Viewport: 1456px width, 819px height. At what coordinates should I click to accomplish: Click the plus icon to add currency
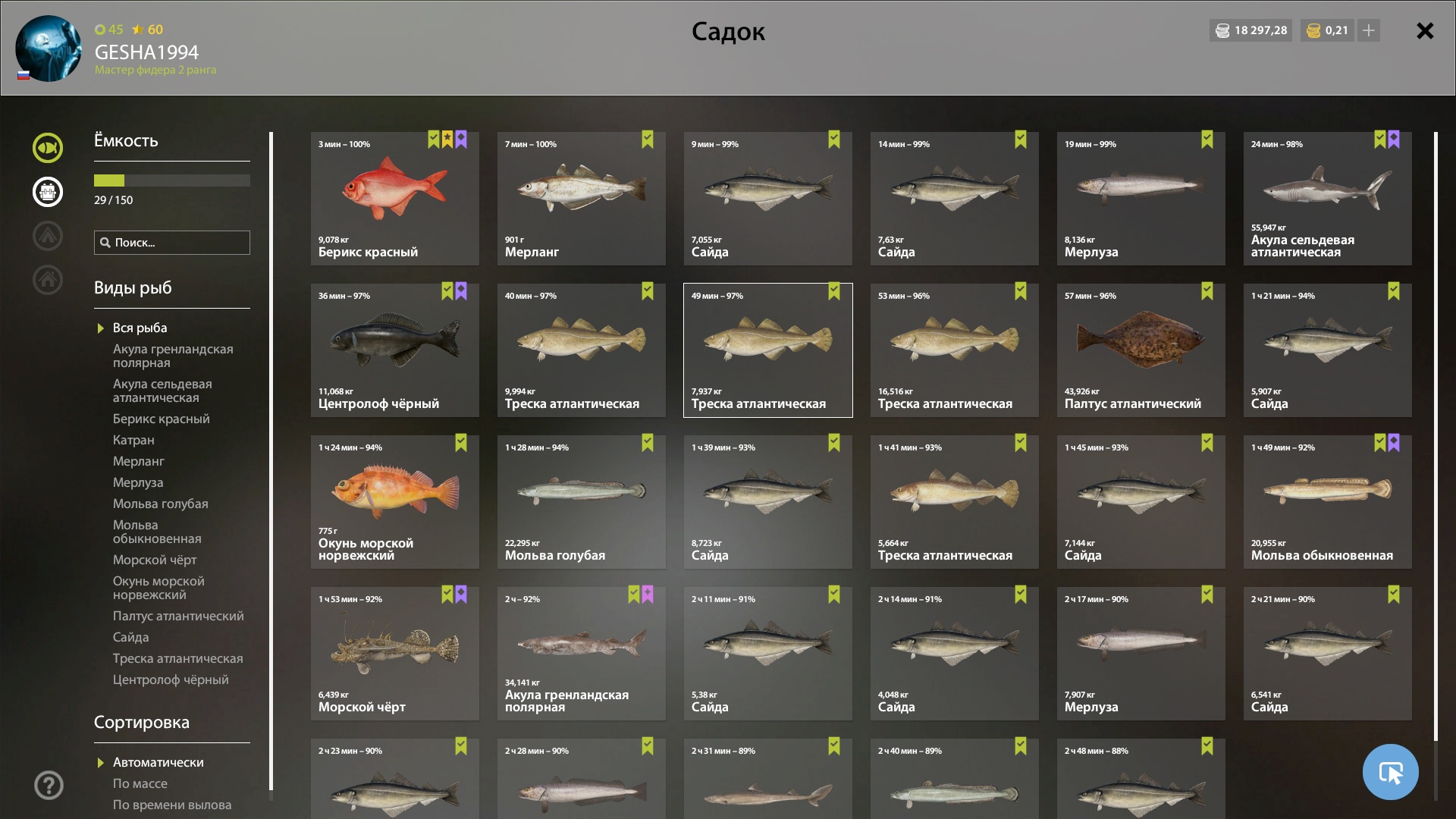pyautogui.click(x=1369, y=30)
